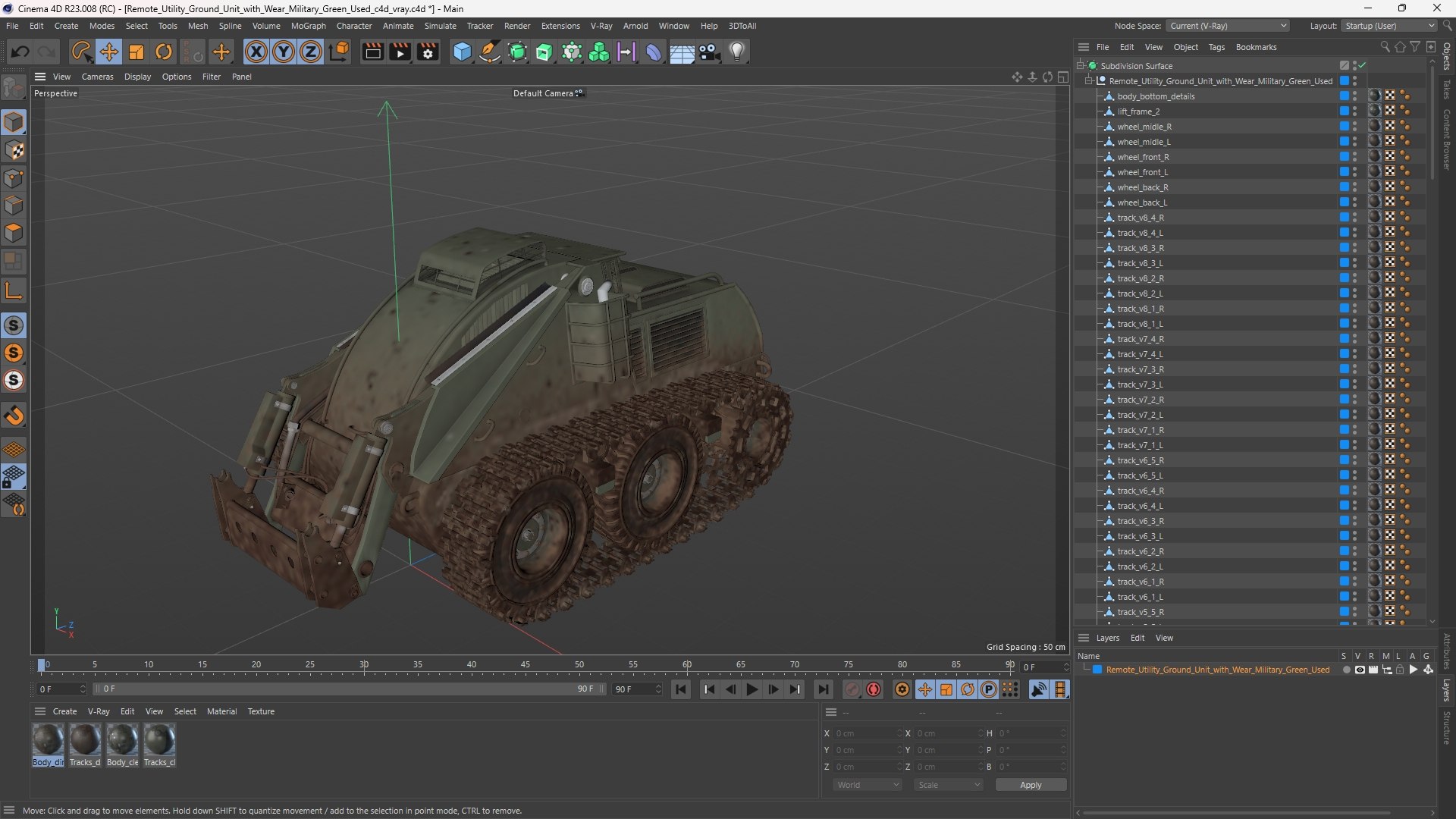Viewport: 1456px width, 819px height.
Task: Open the MoGraph menu
Action: tap(308, 26)
